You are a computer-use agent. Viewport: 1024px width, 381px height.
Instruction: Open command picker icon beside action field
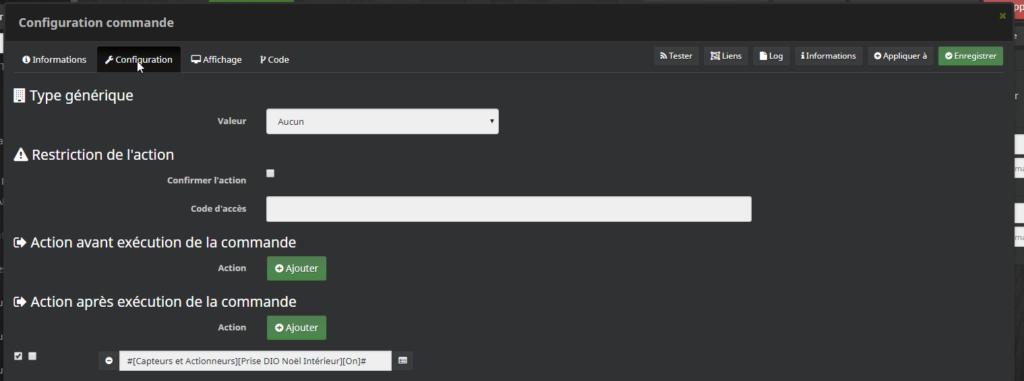pyautogui.click(x=402, y=361)
